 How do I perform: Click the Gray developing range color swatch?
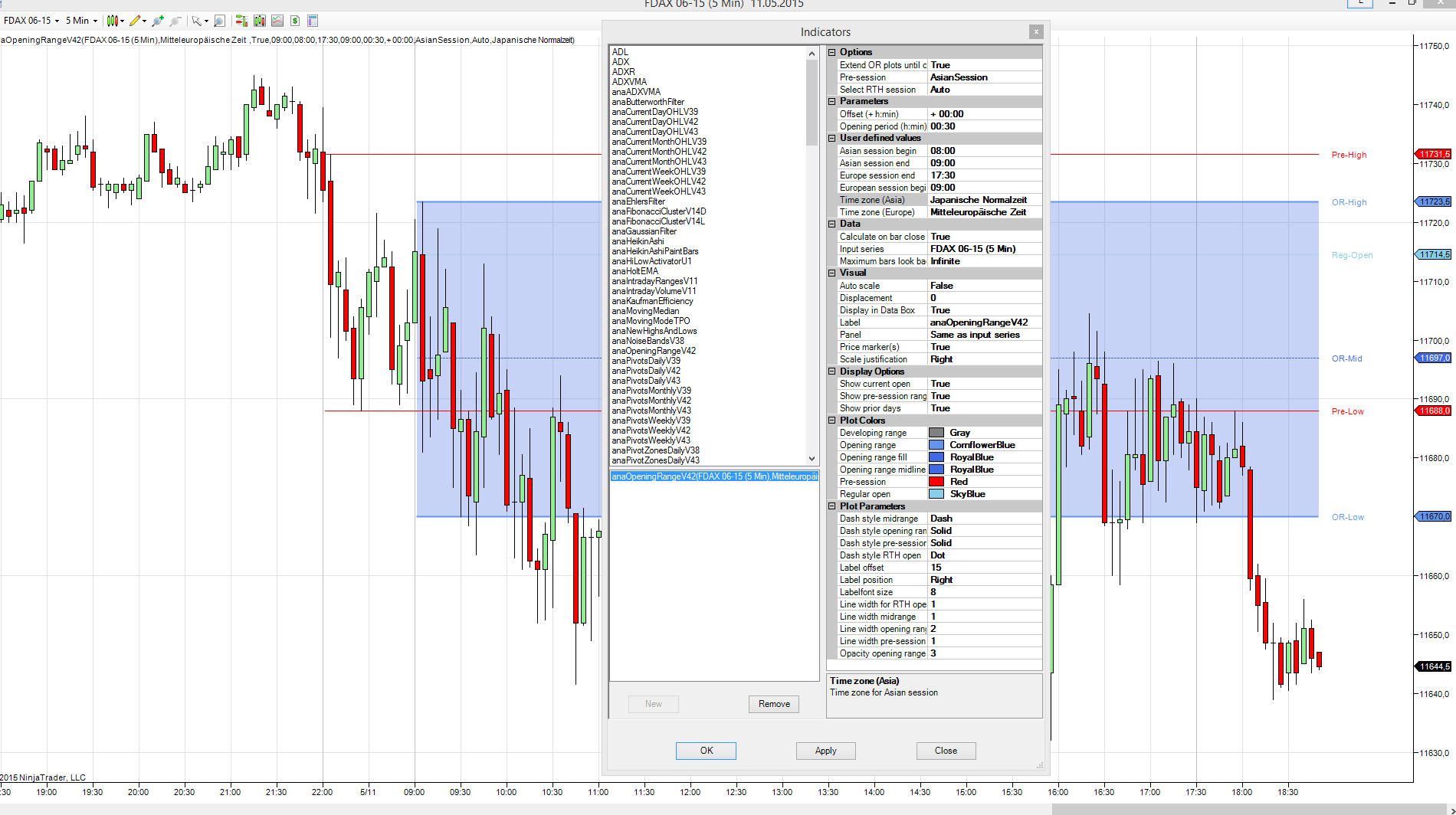pyautogui.click(x=936, y=433)
